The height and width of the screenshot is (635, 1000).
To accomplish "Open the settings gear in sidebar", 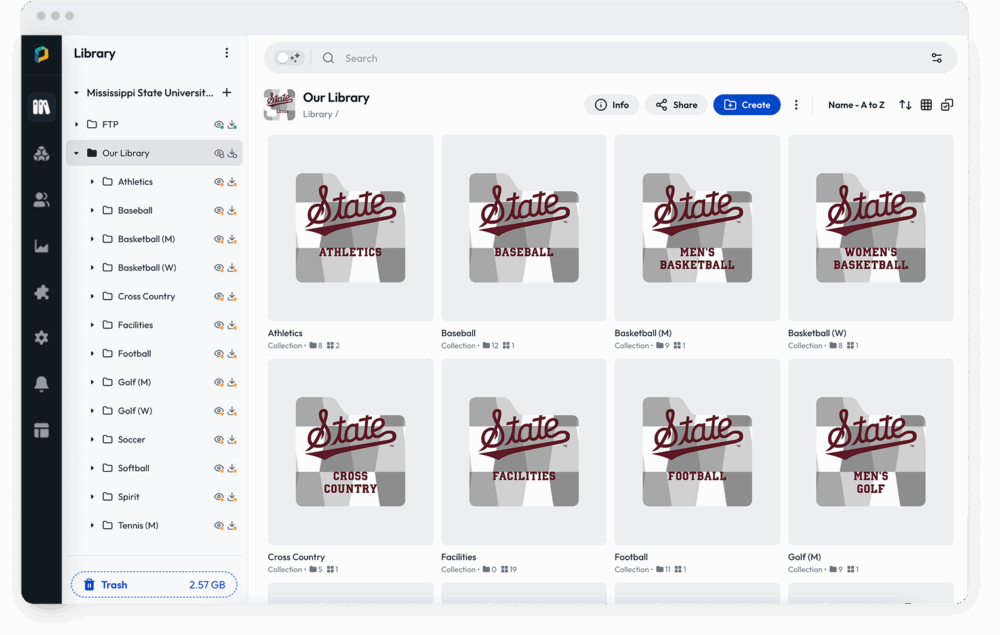I will 41,338.
